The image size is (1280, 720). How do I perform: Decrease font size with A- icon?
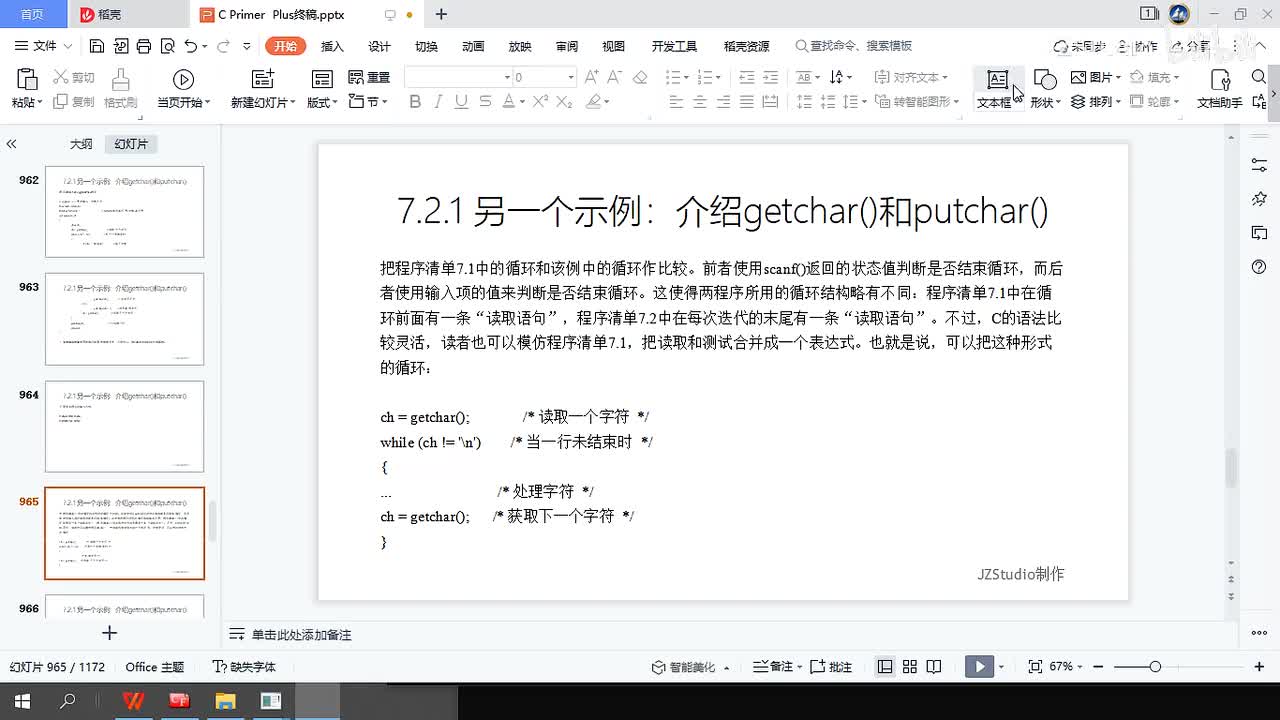point(616,77)
